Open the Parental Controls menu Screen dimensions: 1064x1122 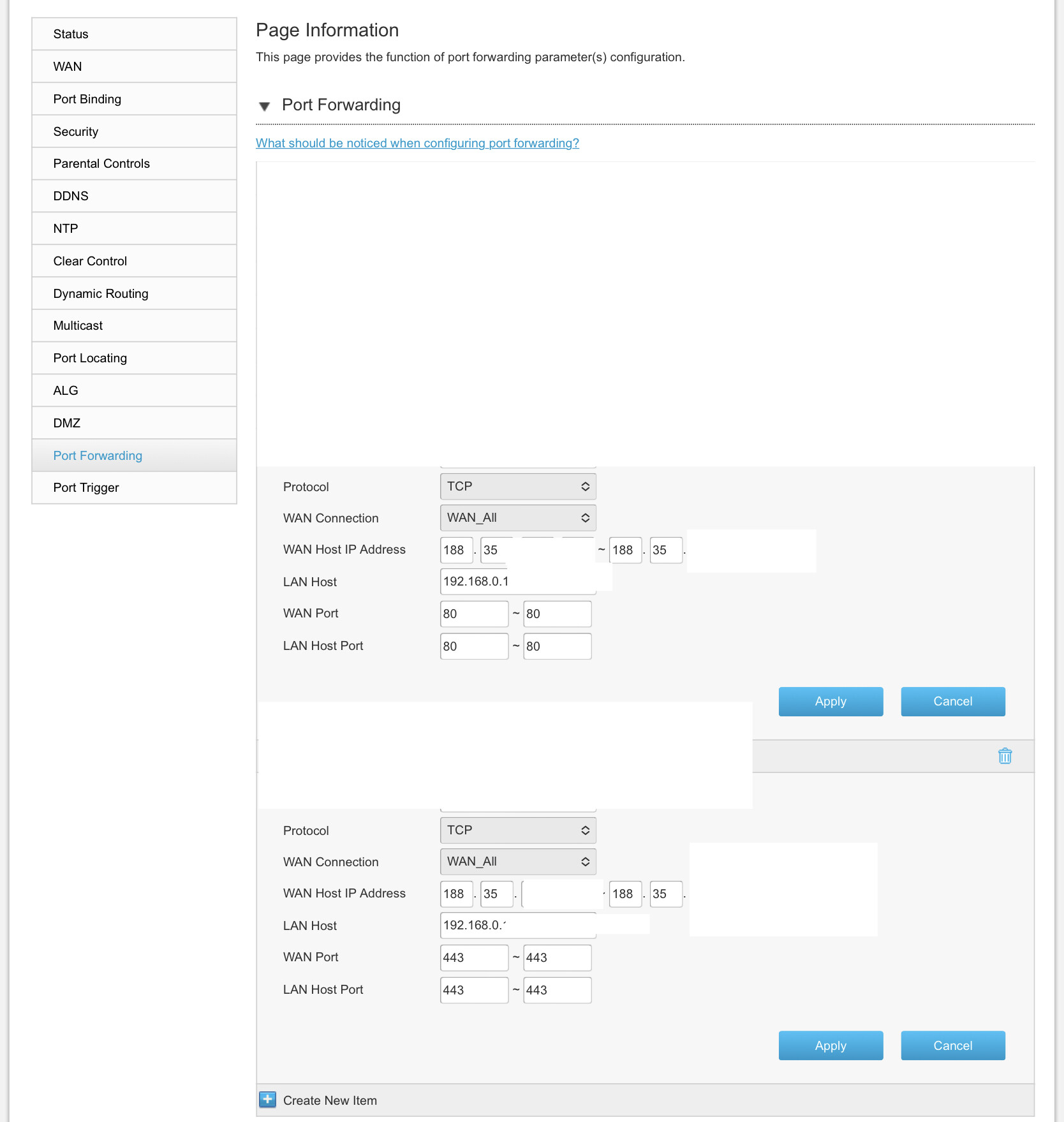[x=101, y=163]
